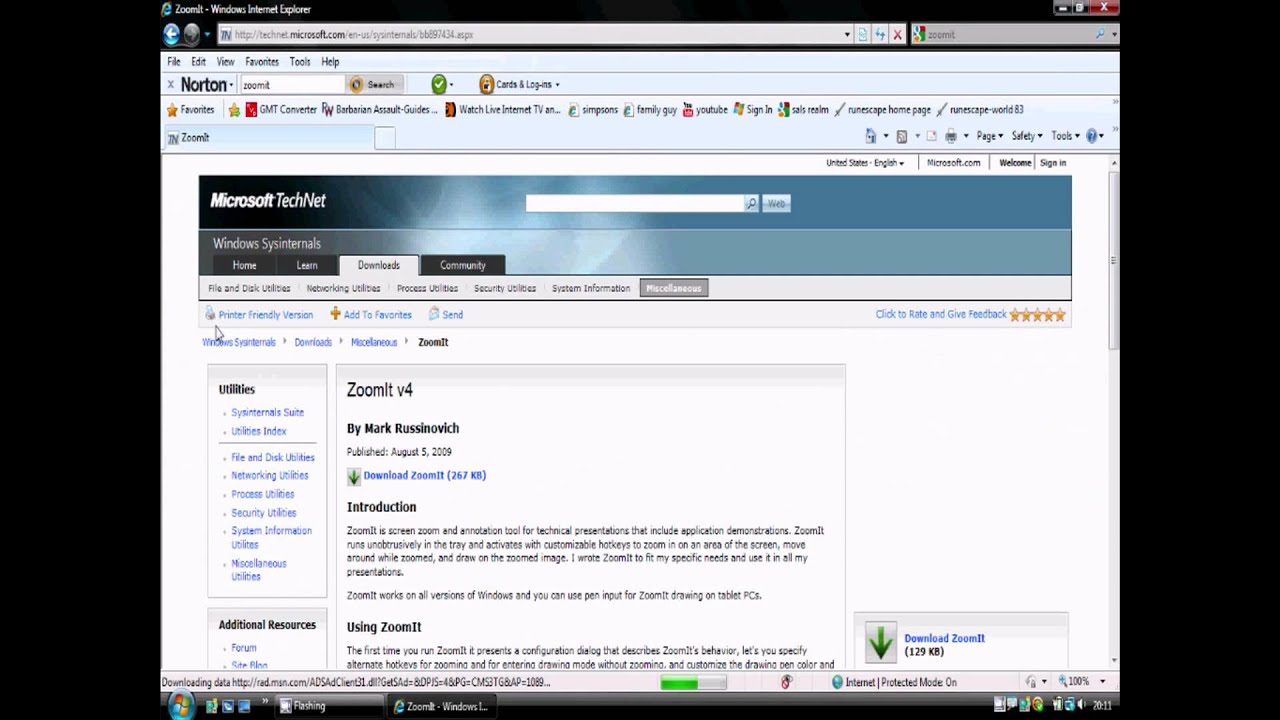Open Norton Cards & Log-ins lock icon
Screen dimensions: 1280x720
(486, 85)
